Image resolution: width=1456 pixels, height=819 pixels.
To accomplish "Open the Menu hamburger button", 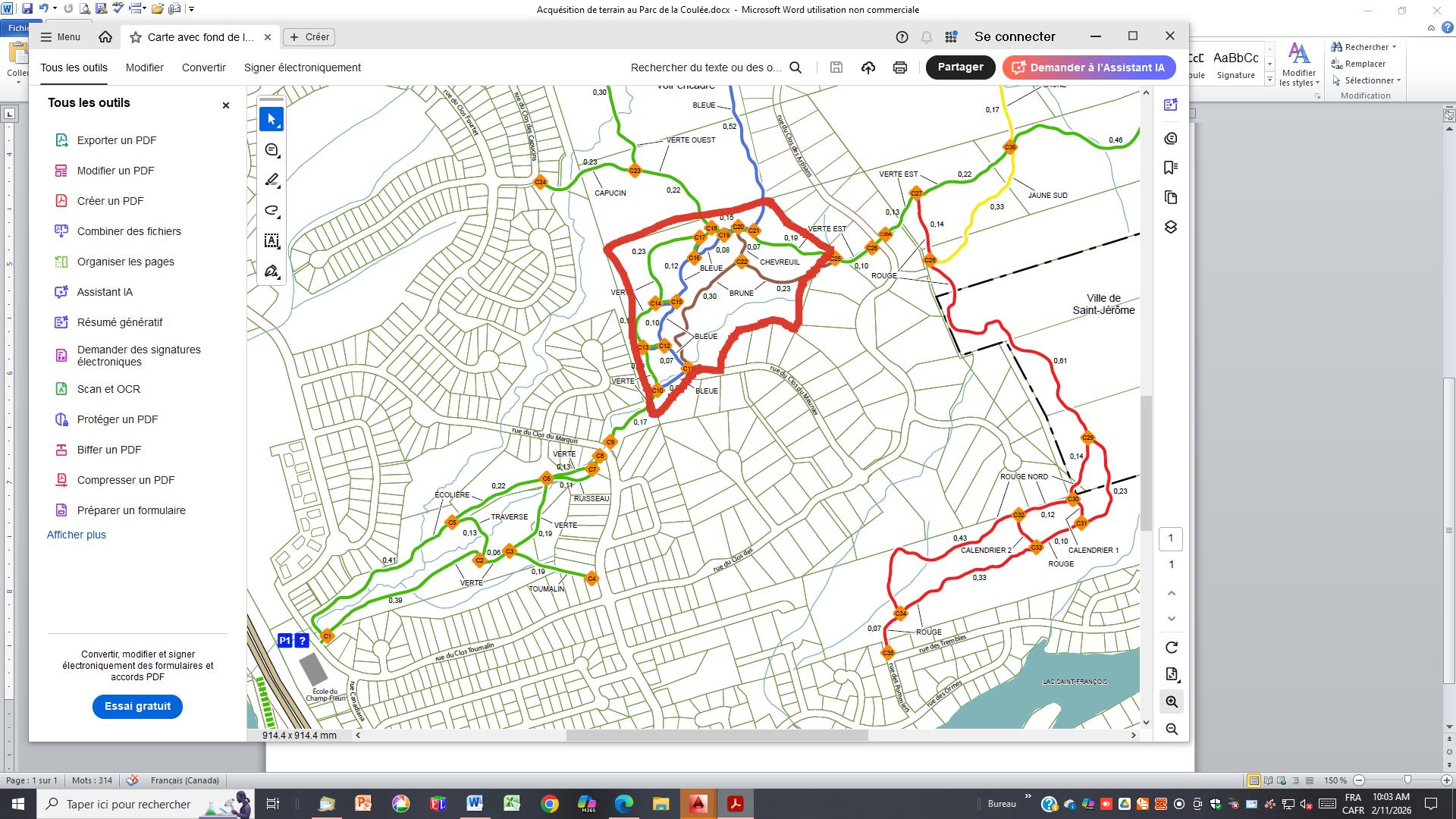I will [60, 37].
